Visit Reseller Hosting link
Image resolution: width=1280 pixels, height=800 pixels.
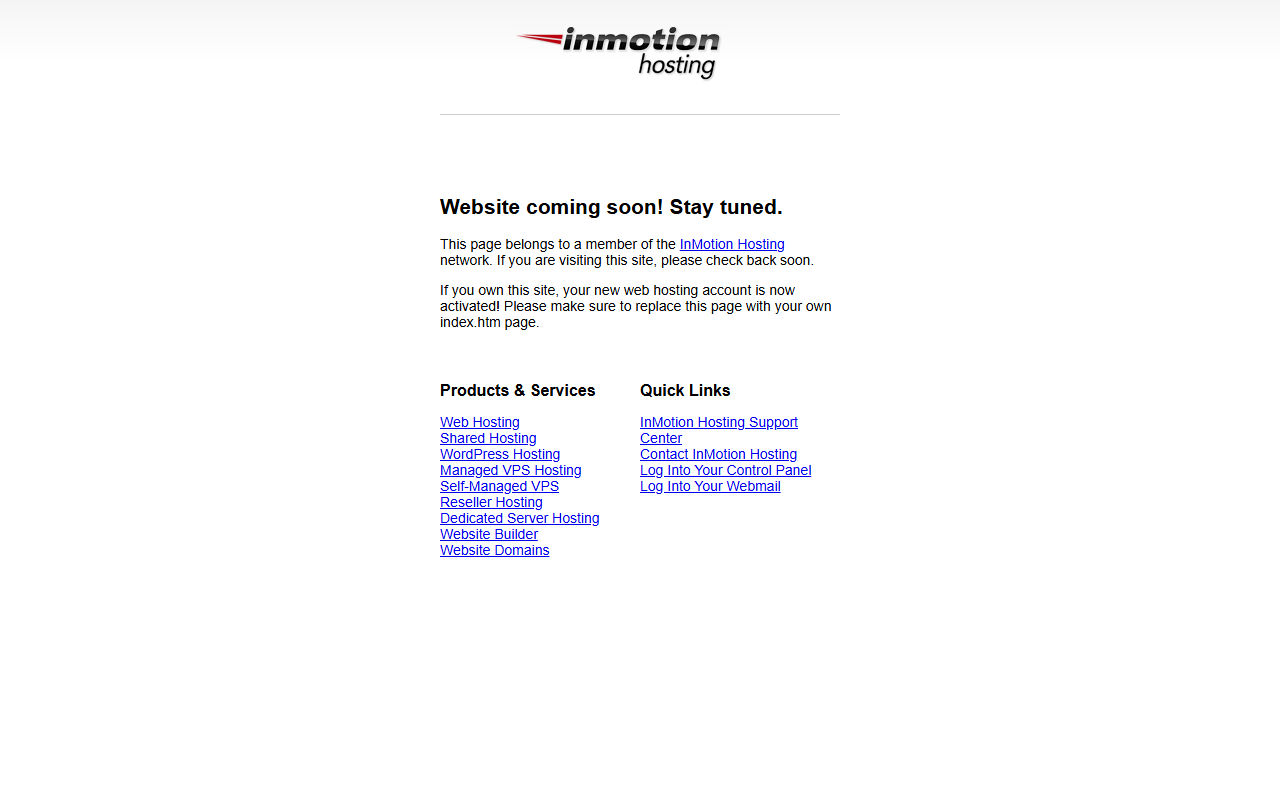click(x=491, y=502)
